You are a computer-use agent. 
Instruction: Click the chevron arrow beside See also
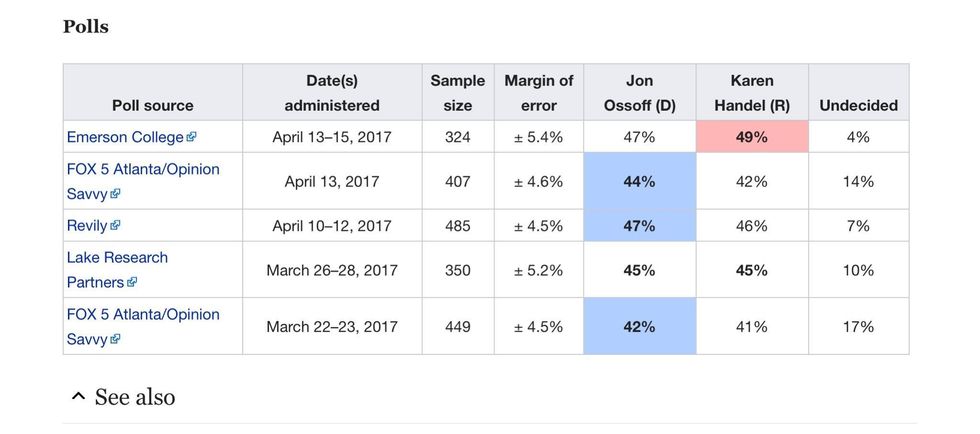(x=78, y=397)
